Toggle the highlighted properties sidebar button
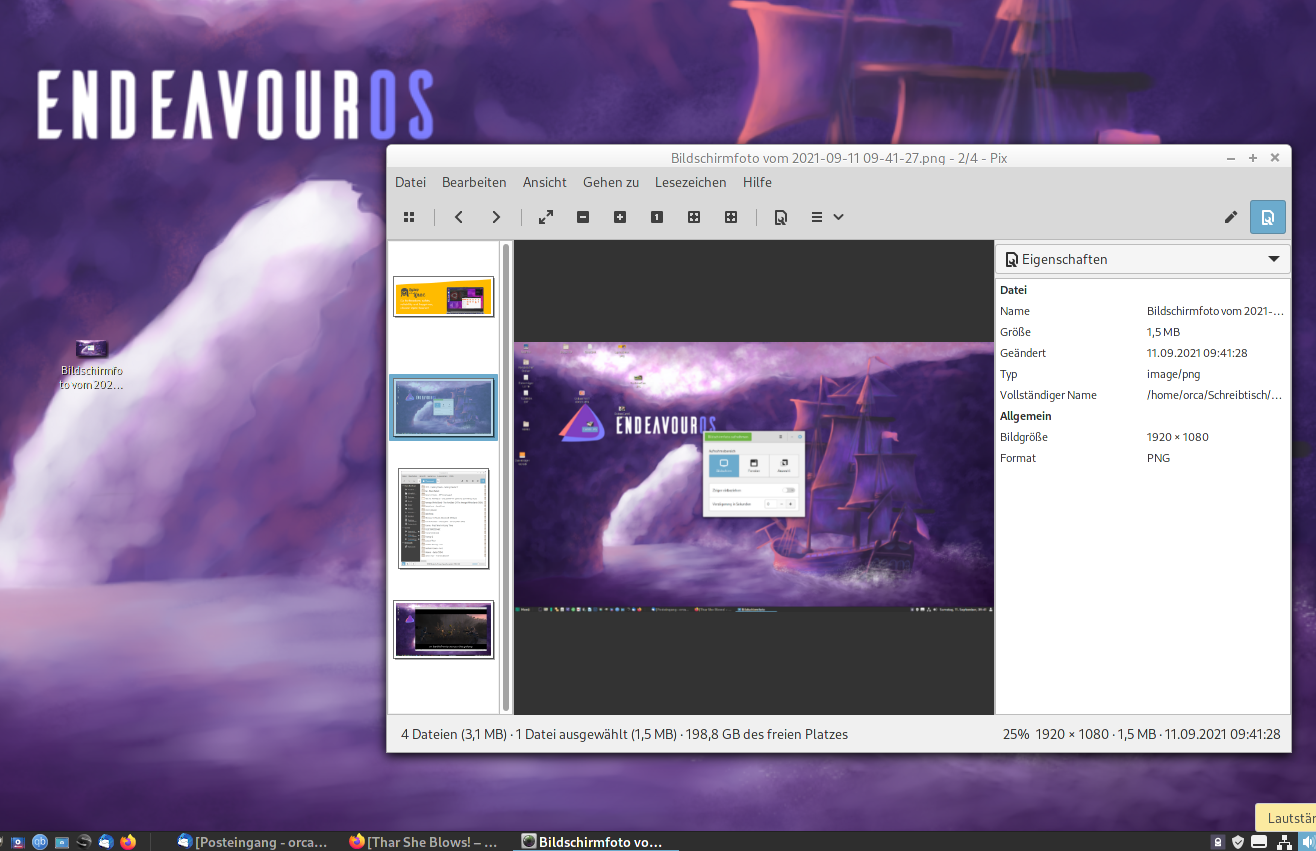This screenshot has height=851, width=1316. [x=1268, y=217]
